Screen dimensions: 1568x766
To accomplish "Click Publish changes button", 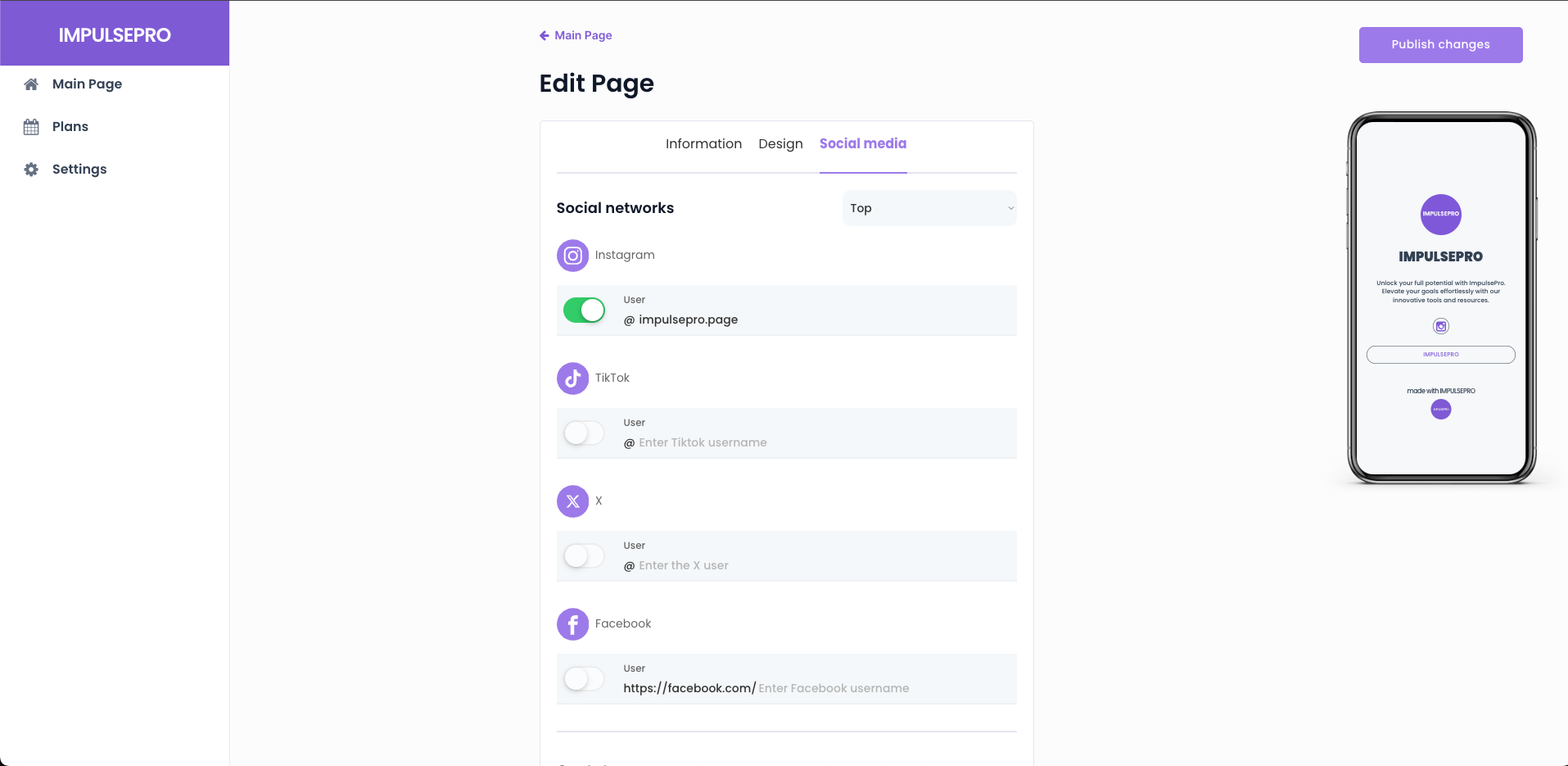I will [x=1441, y=45].
